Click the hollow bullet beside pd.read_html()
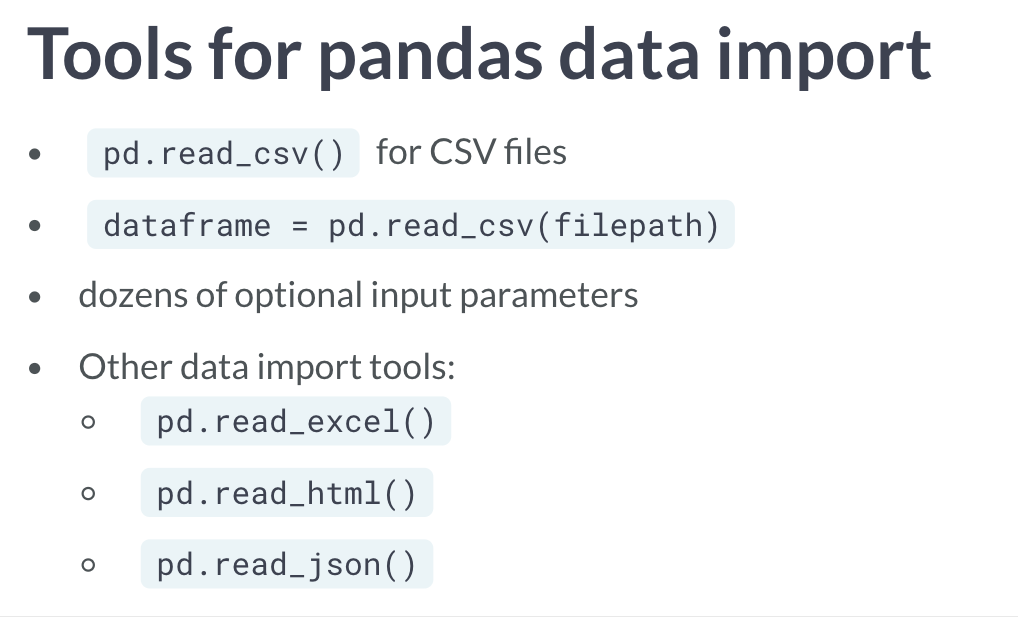Screen dimensions: 1018x618 pos(88,493)
